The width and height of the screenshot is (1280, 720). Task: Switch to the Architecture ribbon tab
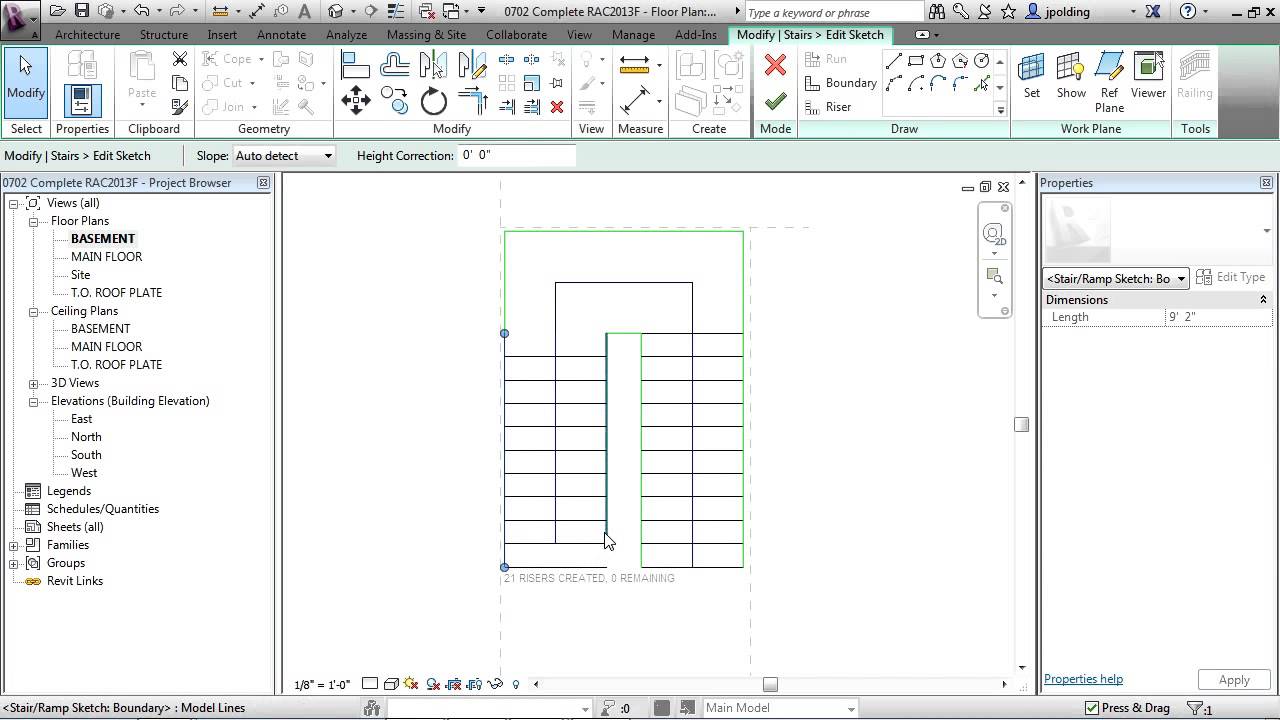pyautogui.click(x=87, y=34)
